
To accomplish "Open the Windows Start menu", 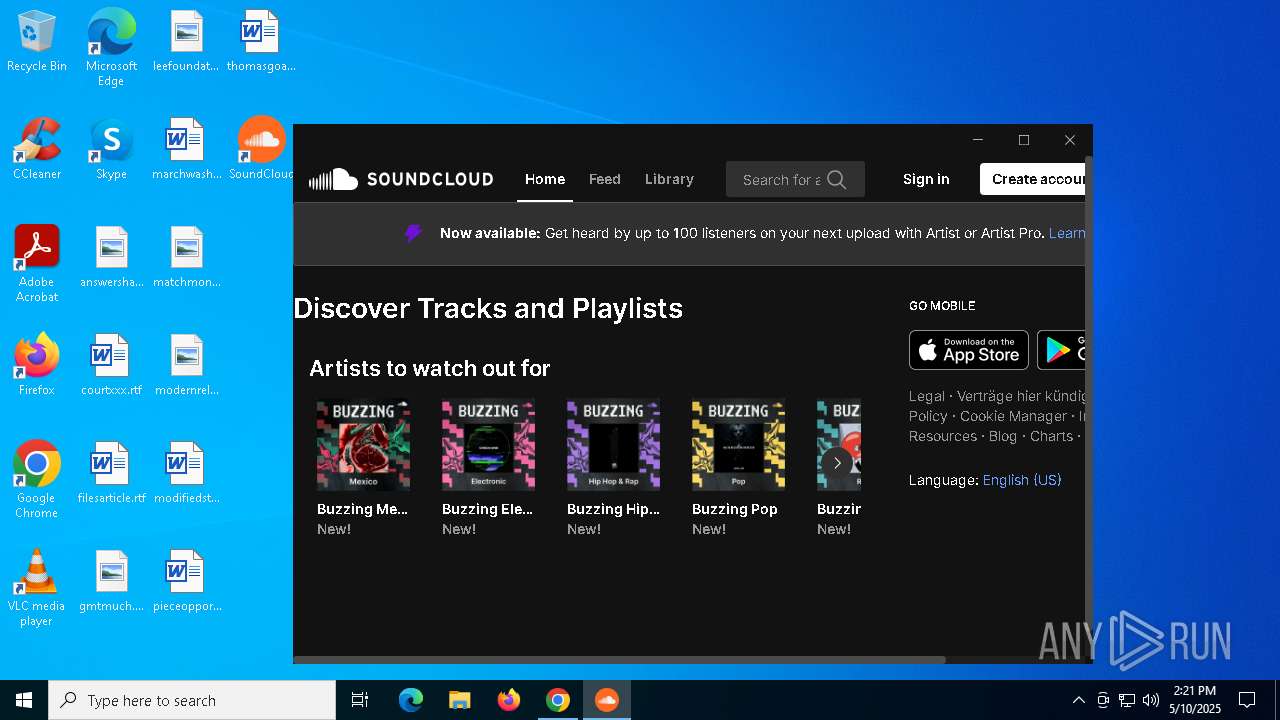I will 24,700.
